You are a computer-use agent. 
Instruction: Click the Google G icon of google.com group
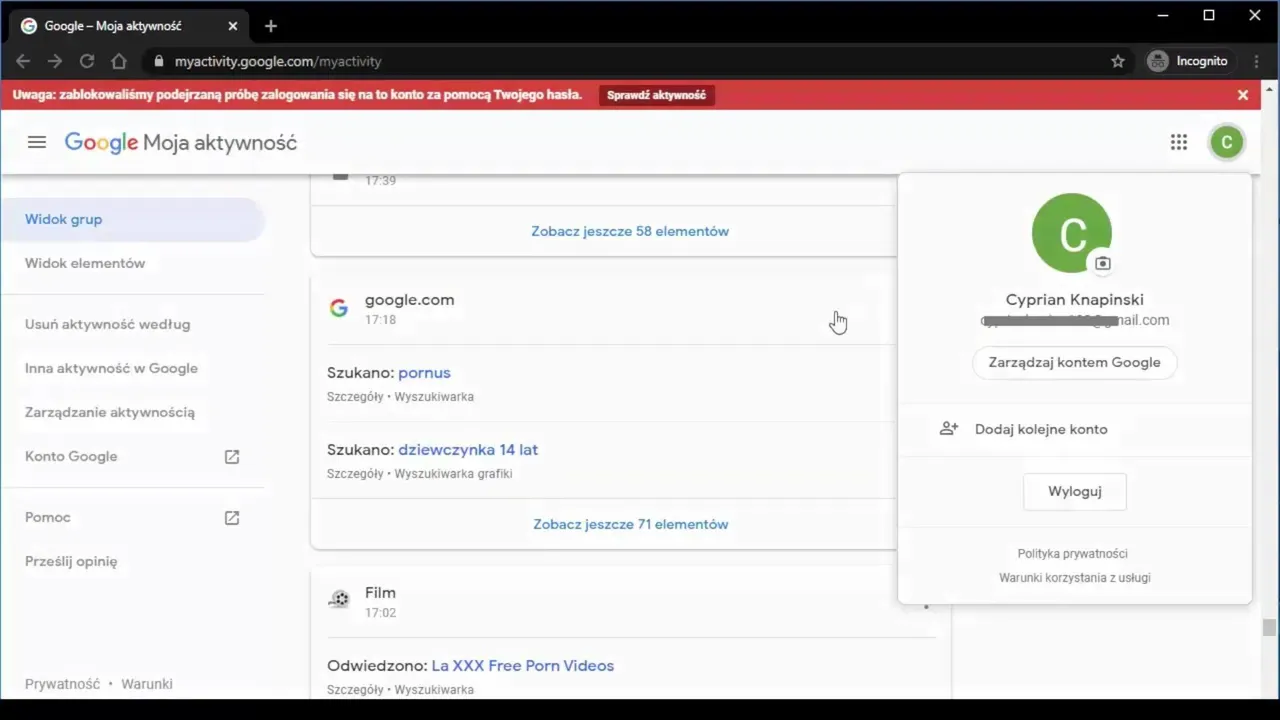point(339,308)
